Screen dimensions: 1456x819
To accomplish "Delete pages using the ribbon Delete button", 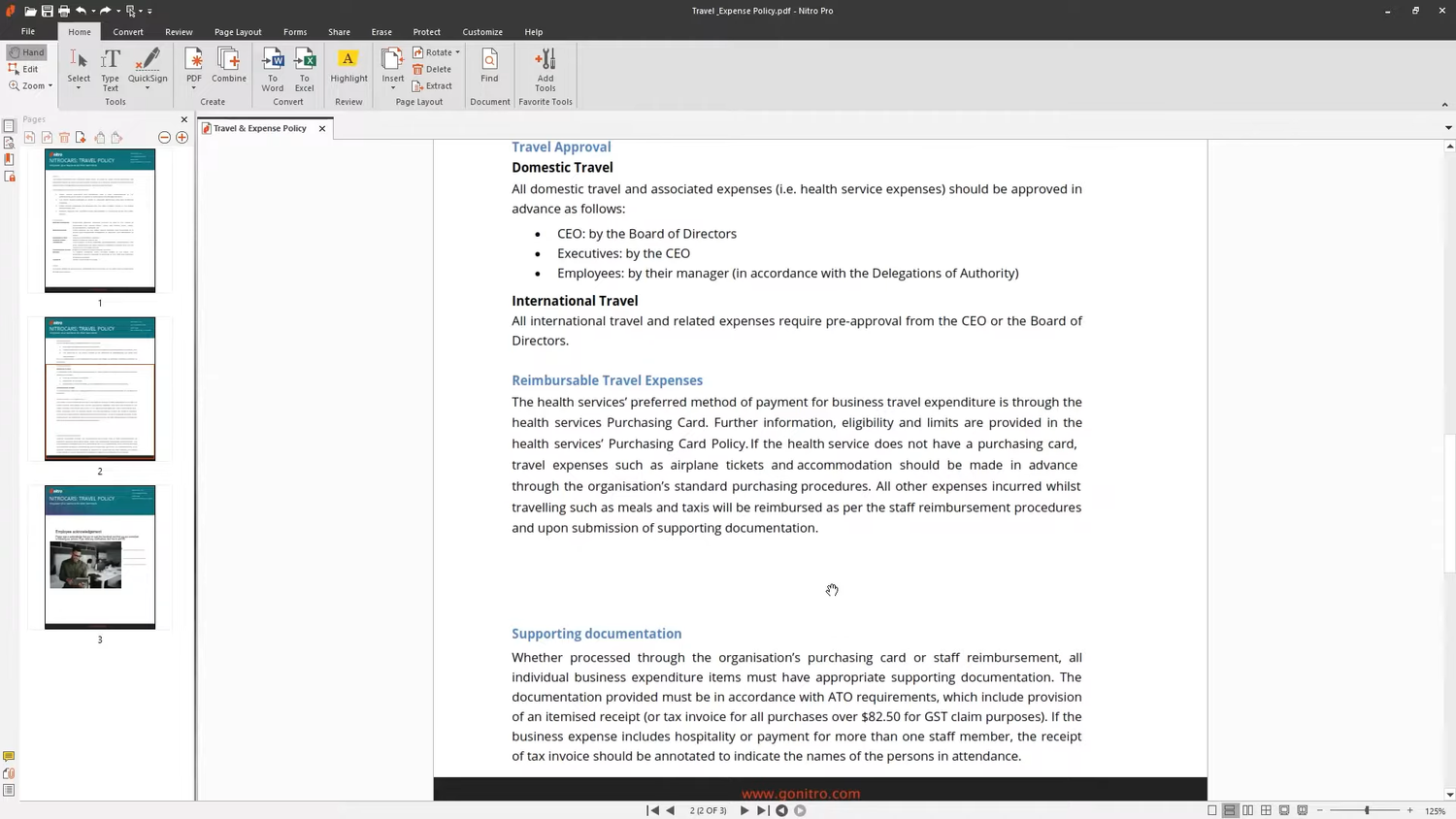I will pos(432,69).
